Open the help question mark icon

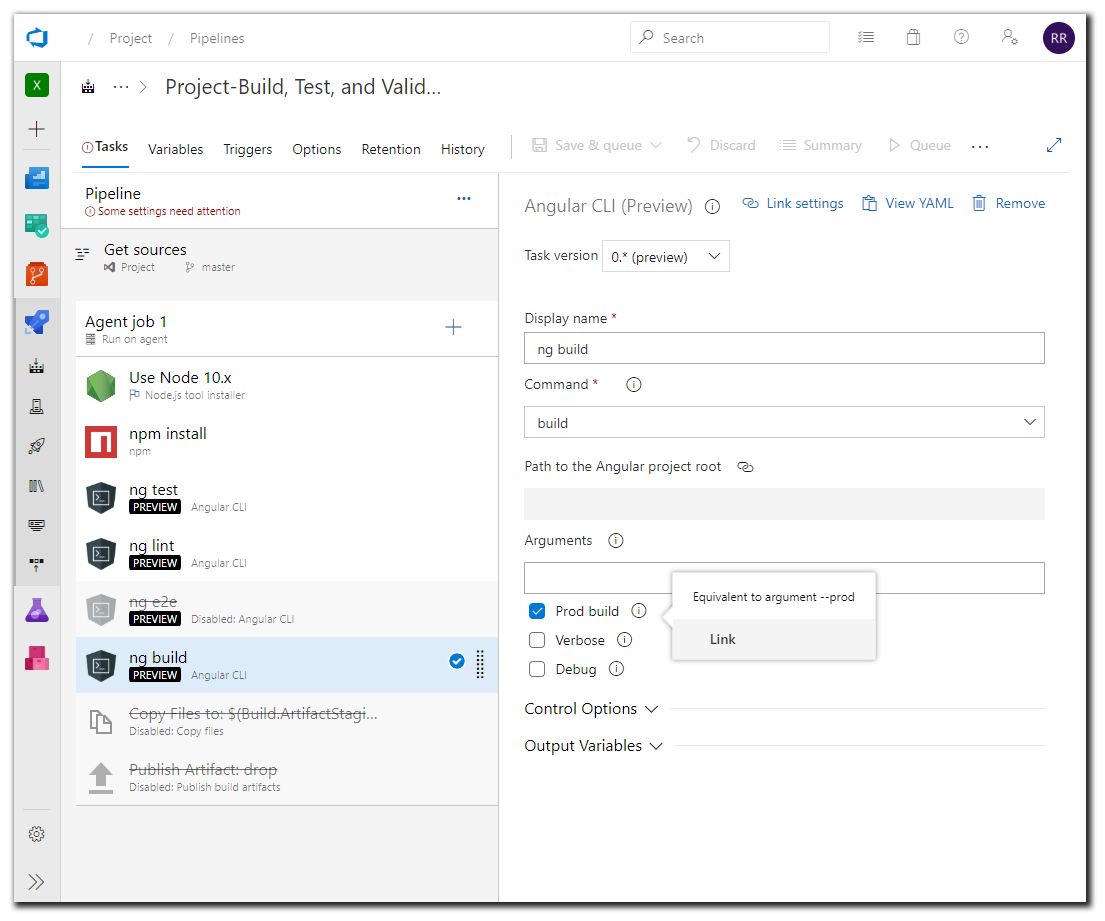click(x=961, y=37)
